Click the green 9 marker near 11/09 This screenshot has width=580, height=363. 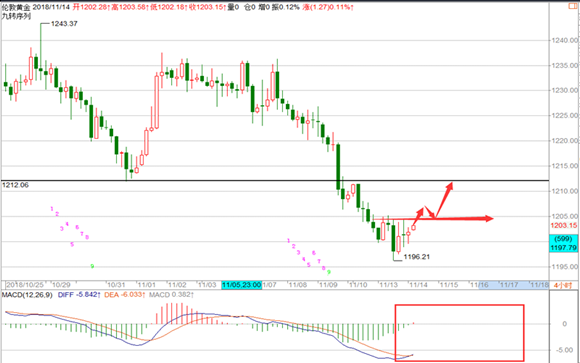(328, 272)
